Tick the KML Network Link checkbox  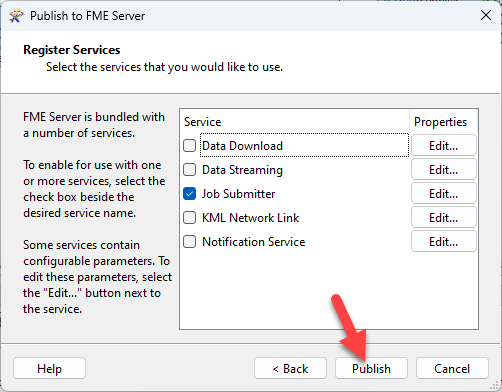189,217
